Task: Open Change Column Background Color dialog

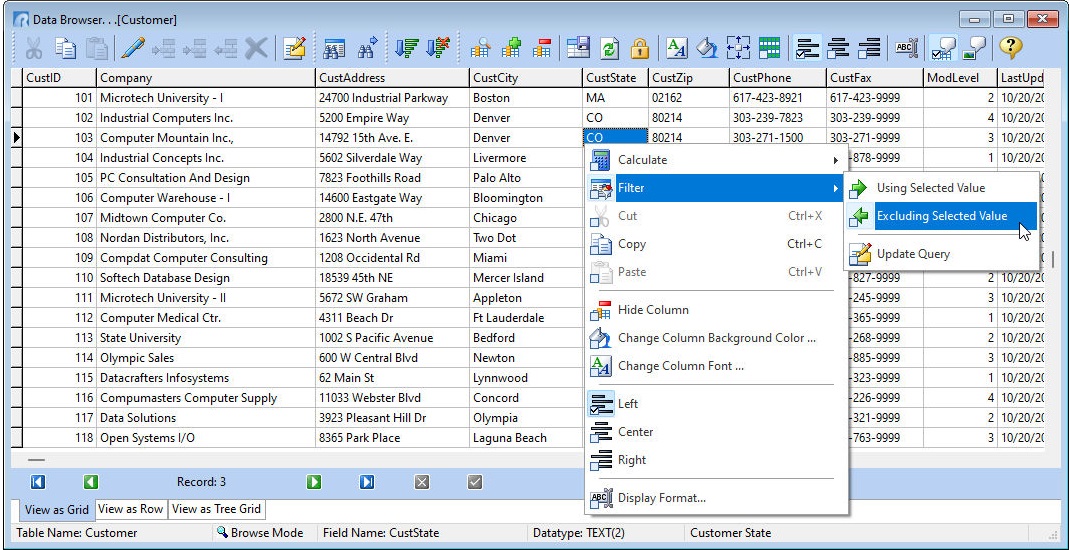Action: [x=716, y=338]
